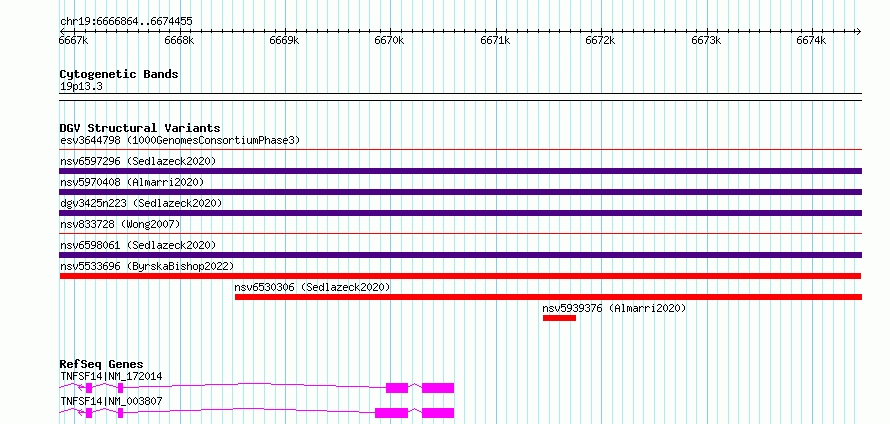890x424 pixels.
Task: Open the dgv3425n223 (Sedlazeck2020) label
Action: coord(141,203)
